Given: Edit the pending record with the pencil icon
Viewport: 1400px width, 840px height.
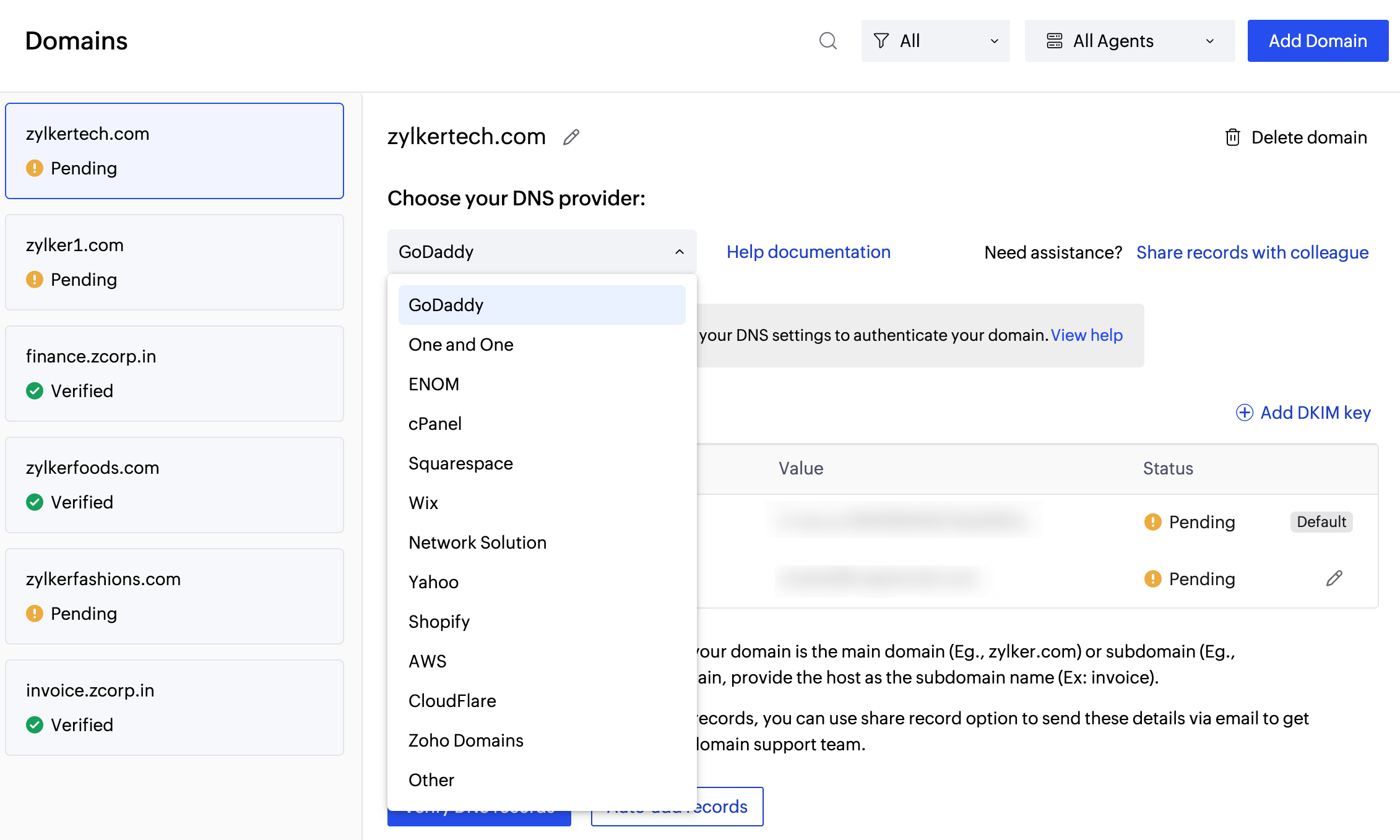Looking at the screenshot, I should (1334, 578).
